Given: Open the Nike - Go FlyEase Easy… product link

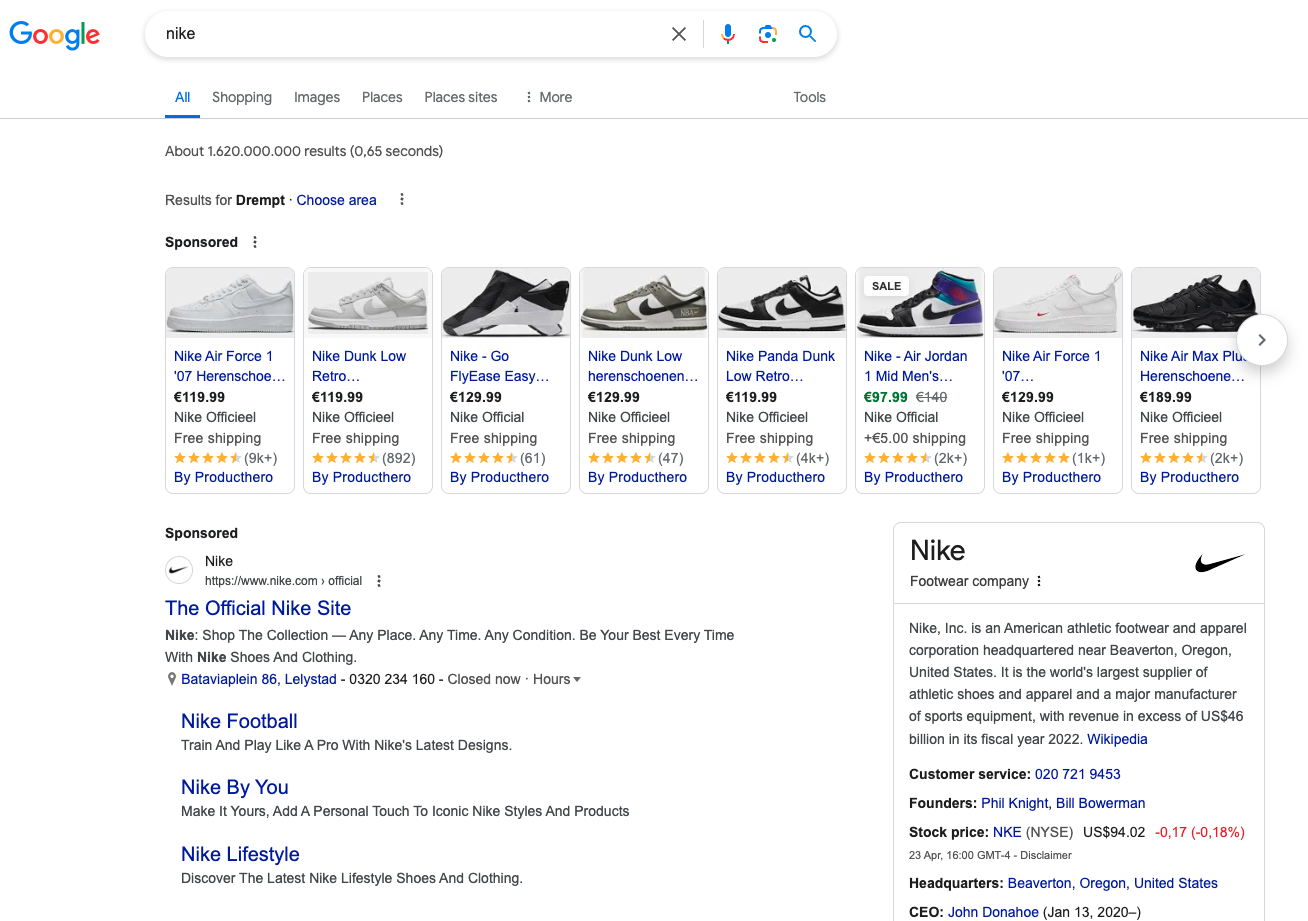Looking at the screenshot, I should pos(500,366).
